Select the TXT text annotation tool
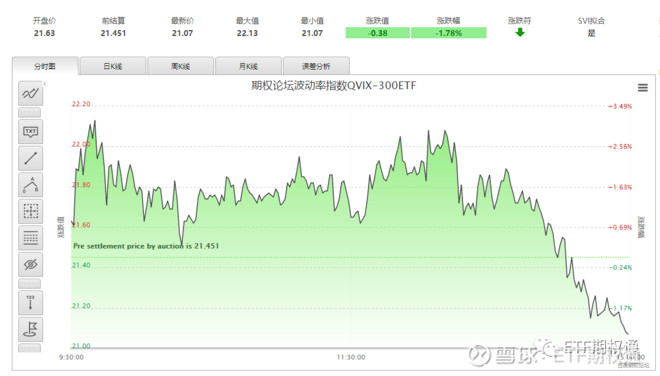Screen dimensions: 660x376 [x=30, y=132]
